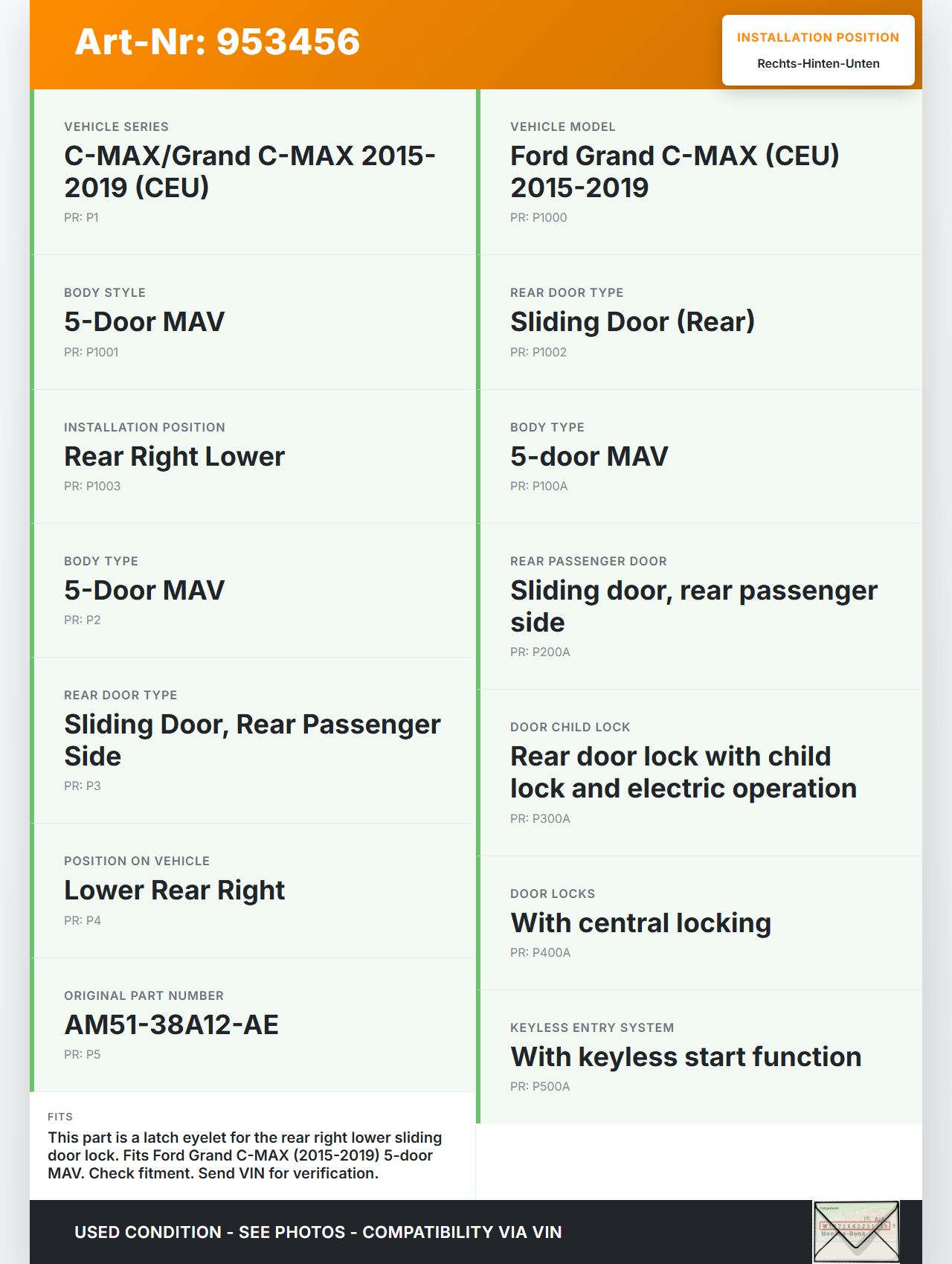This screenshot has width=952, height=1264.
Task: Click original part number AM51-38A12-AE
Action: 171,1025
